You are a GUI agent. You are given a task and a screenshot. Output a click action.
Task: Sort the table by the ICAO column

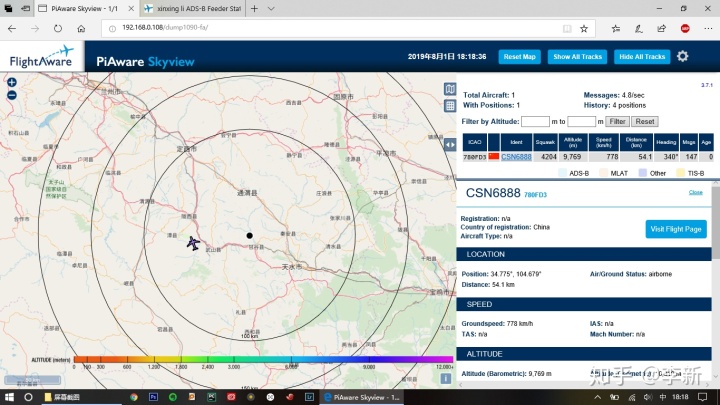pyautogui.click(x=475, y=142)
